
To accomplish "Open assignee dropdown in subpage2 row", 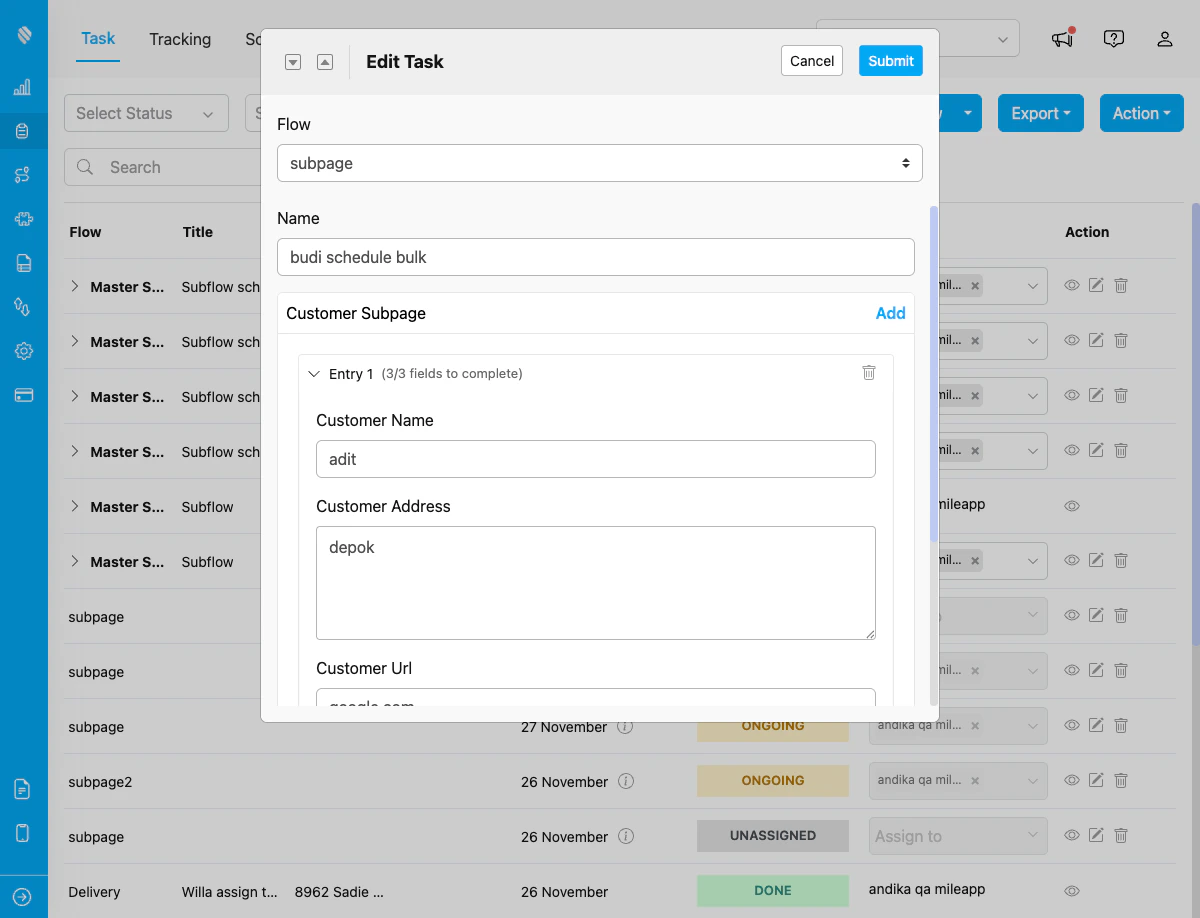I will tap(958, 781).
